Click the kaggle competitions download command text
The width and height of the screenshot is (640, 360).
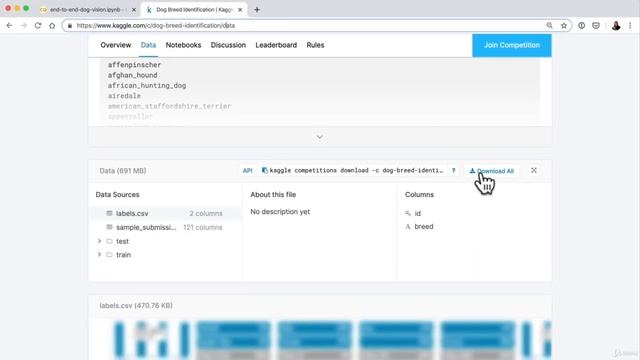coord(356,170)
